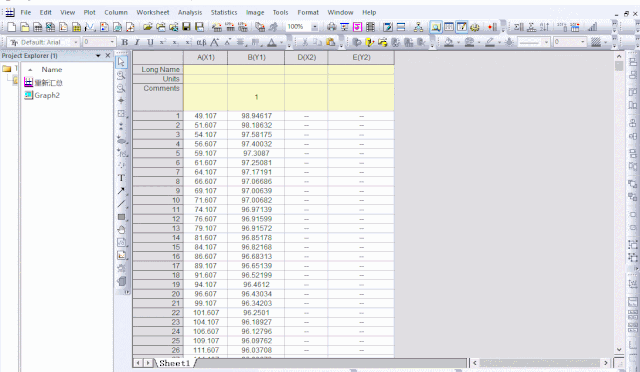The width and height of the screenshot is (640, 372).
Task: Click the Open project folder icon
Action: pos(147,27)
